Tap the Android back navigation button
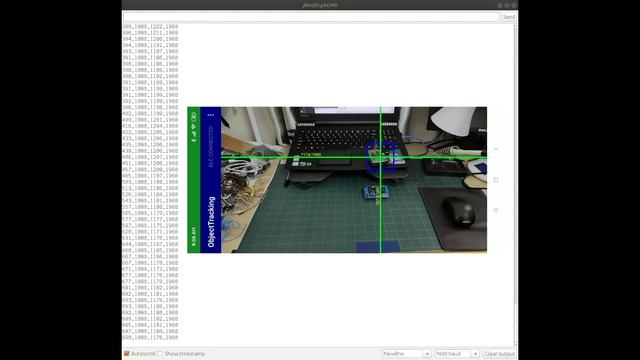 [496, 149]
